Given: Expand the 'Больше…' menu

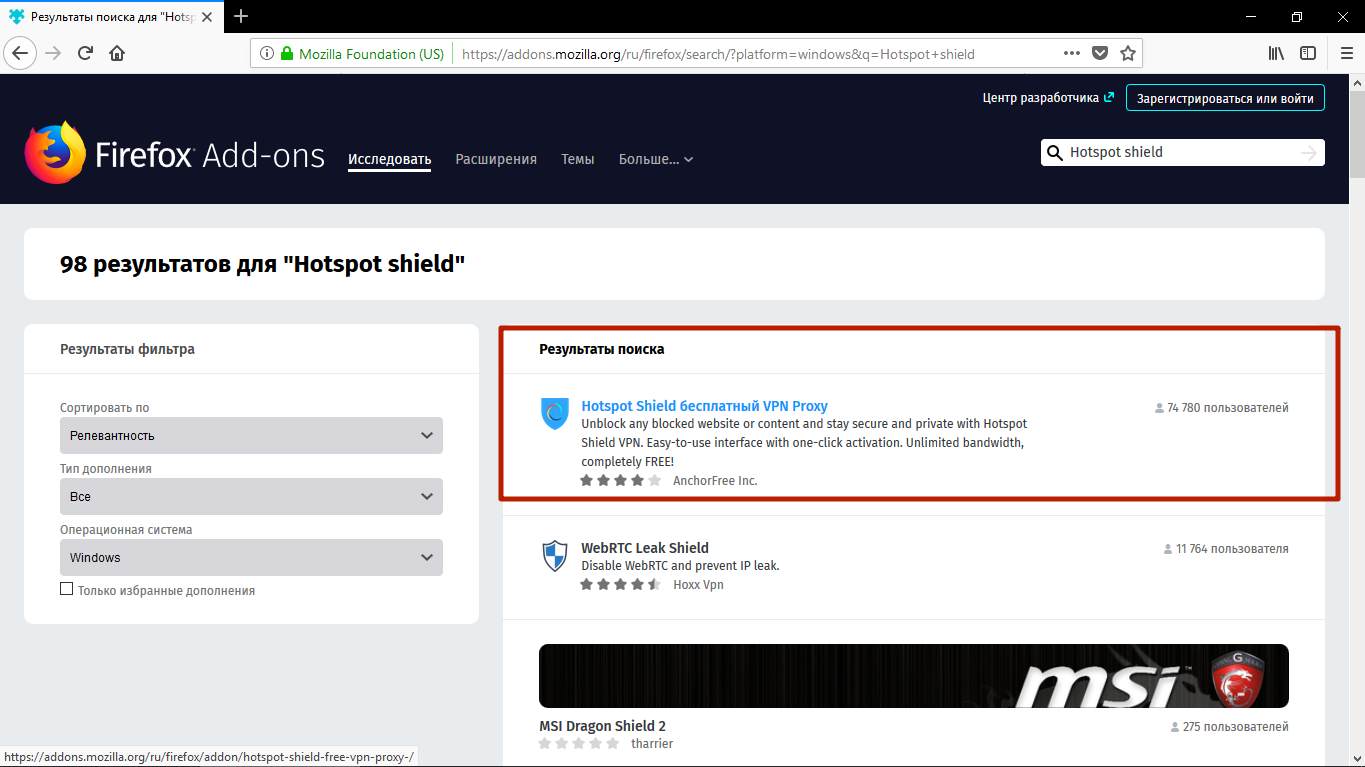Looking at the screenshot, I should coord(656,159).
